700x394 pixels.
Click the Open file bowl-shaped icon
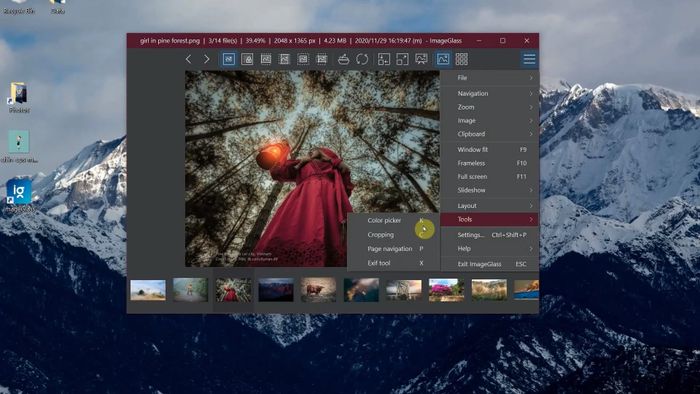(343, 59)
